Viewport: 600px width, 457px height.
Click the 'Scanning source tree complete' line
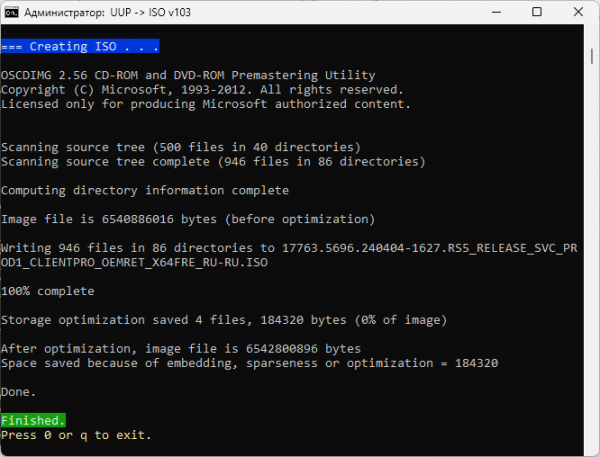click(x=213, y=162)
